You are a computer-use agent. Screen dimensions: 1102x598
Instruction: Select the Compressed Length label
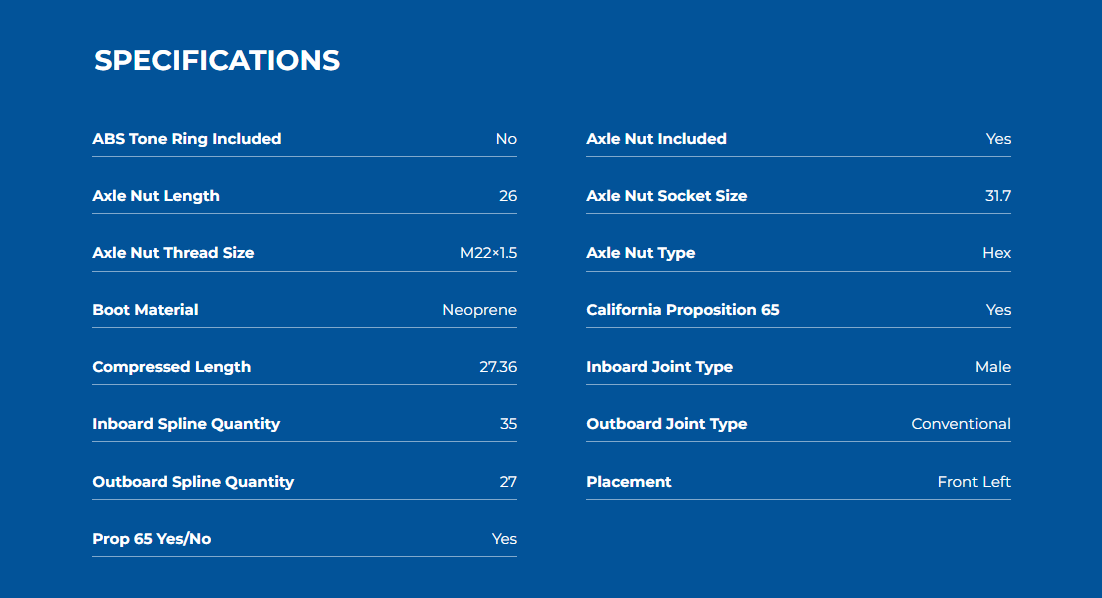pos(171,367)
